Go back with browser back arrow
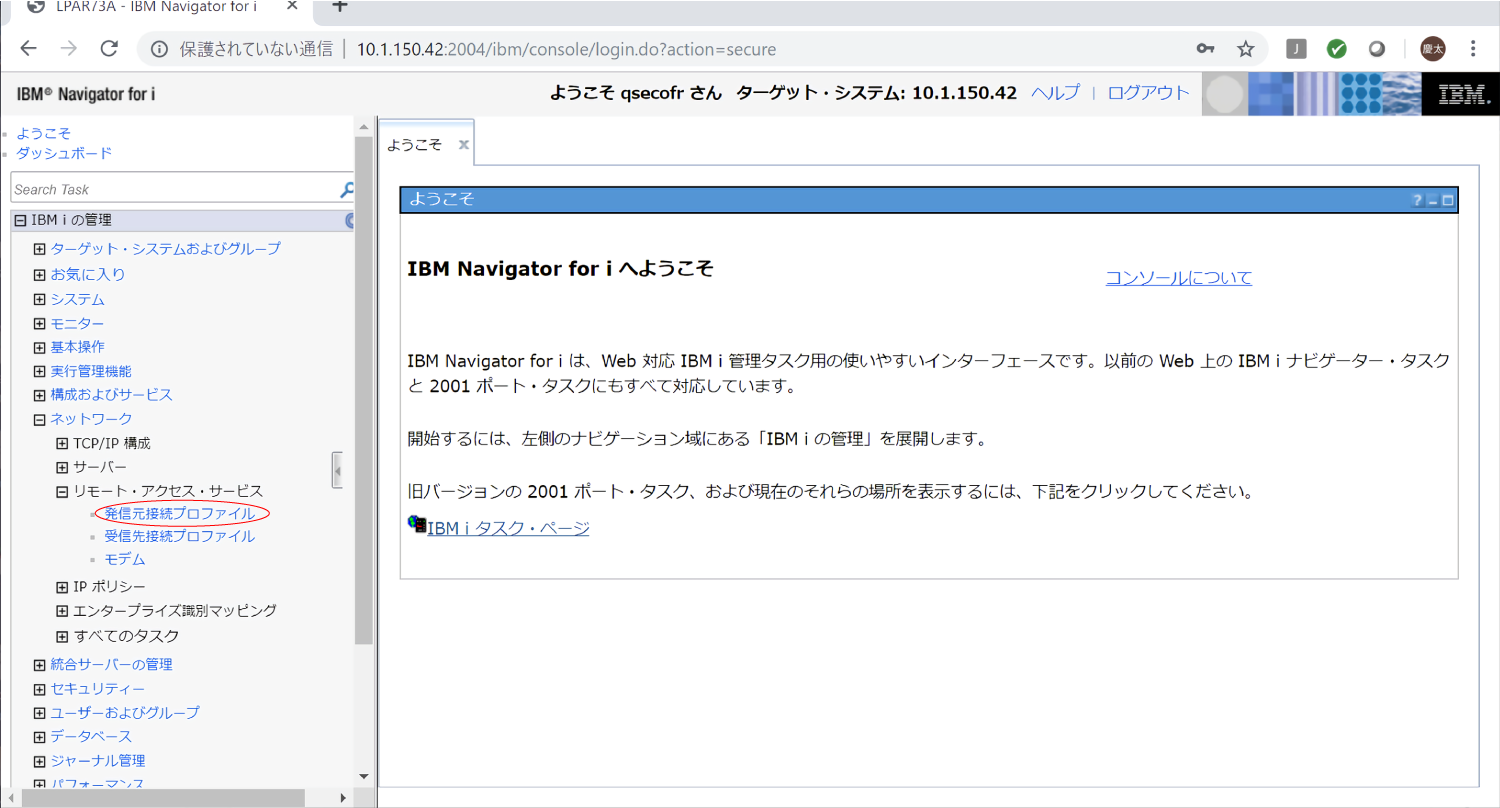 coord(28,49)
